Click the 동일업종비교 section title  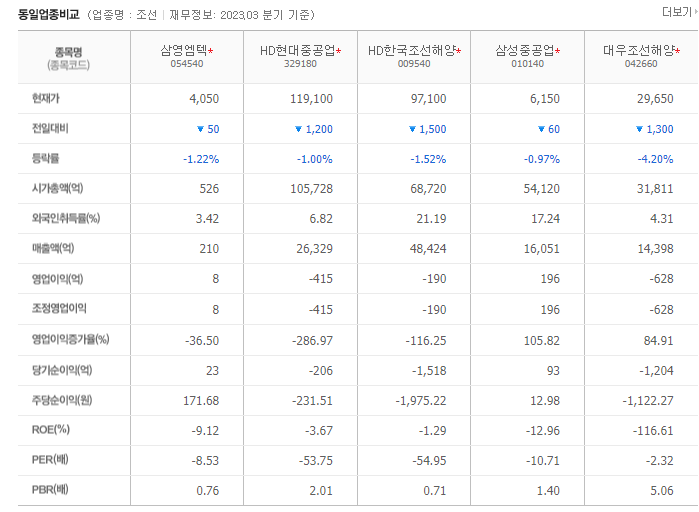pos(49,15)
